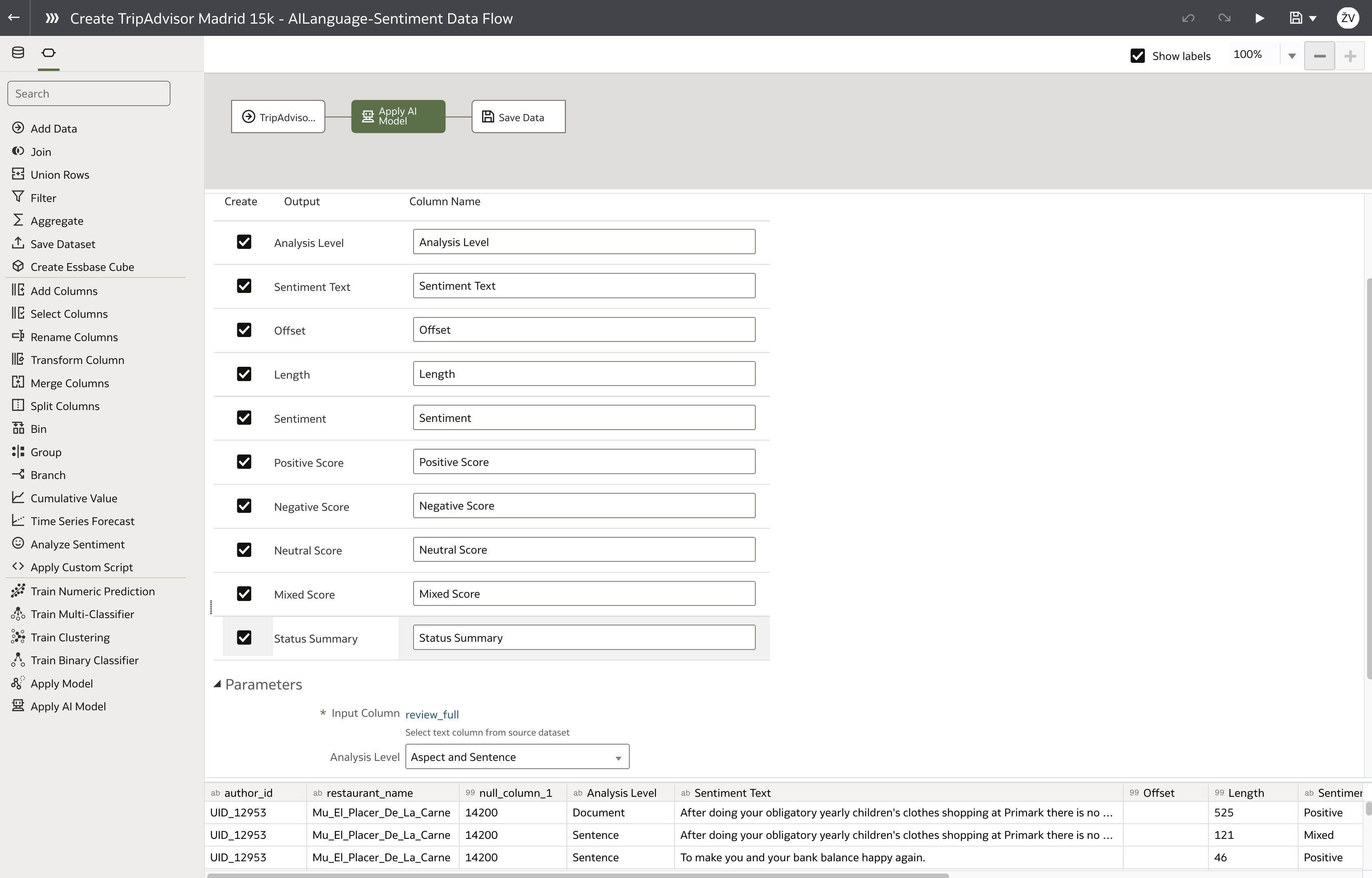
Task: Click the data flow chevrons icon
Action: coord(52,18)
